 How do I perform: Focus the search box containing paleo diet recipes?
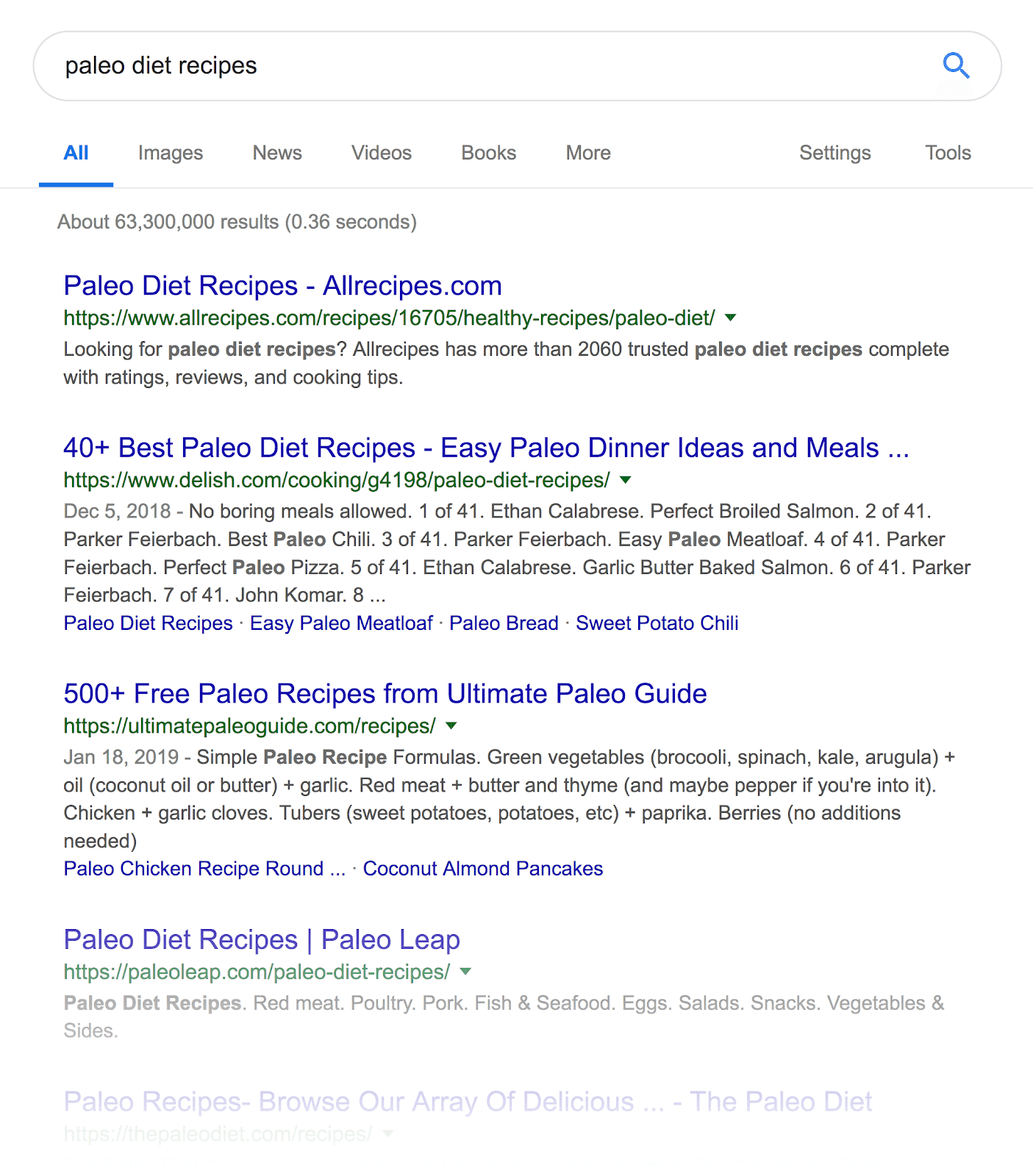click(x=517, y=66)
